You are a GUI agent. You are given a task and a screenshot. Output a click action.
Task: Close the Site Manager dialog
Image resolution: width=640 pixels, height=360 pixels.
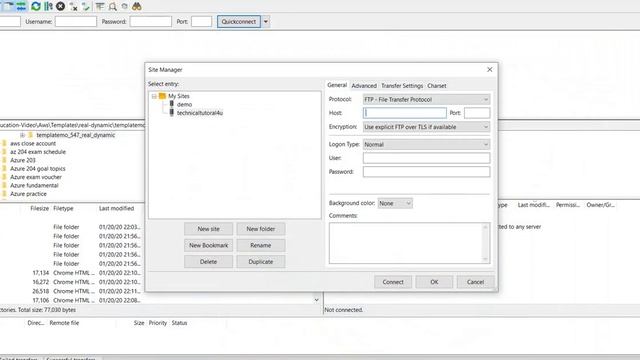click(x=490, y=70)
